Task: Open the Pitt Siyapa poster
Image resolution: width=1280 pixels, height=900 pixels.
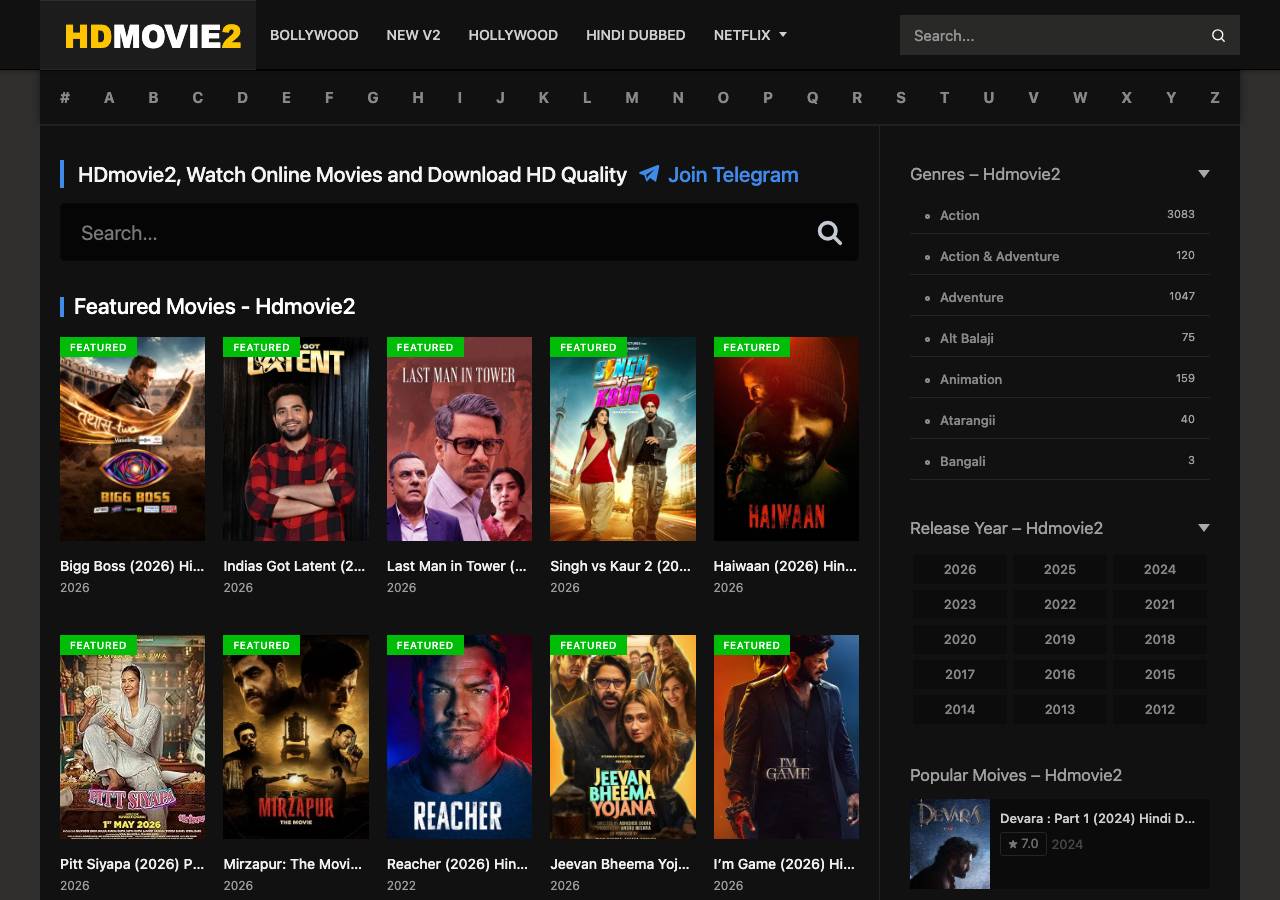Action: click(132, 737)
